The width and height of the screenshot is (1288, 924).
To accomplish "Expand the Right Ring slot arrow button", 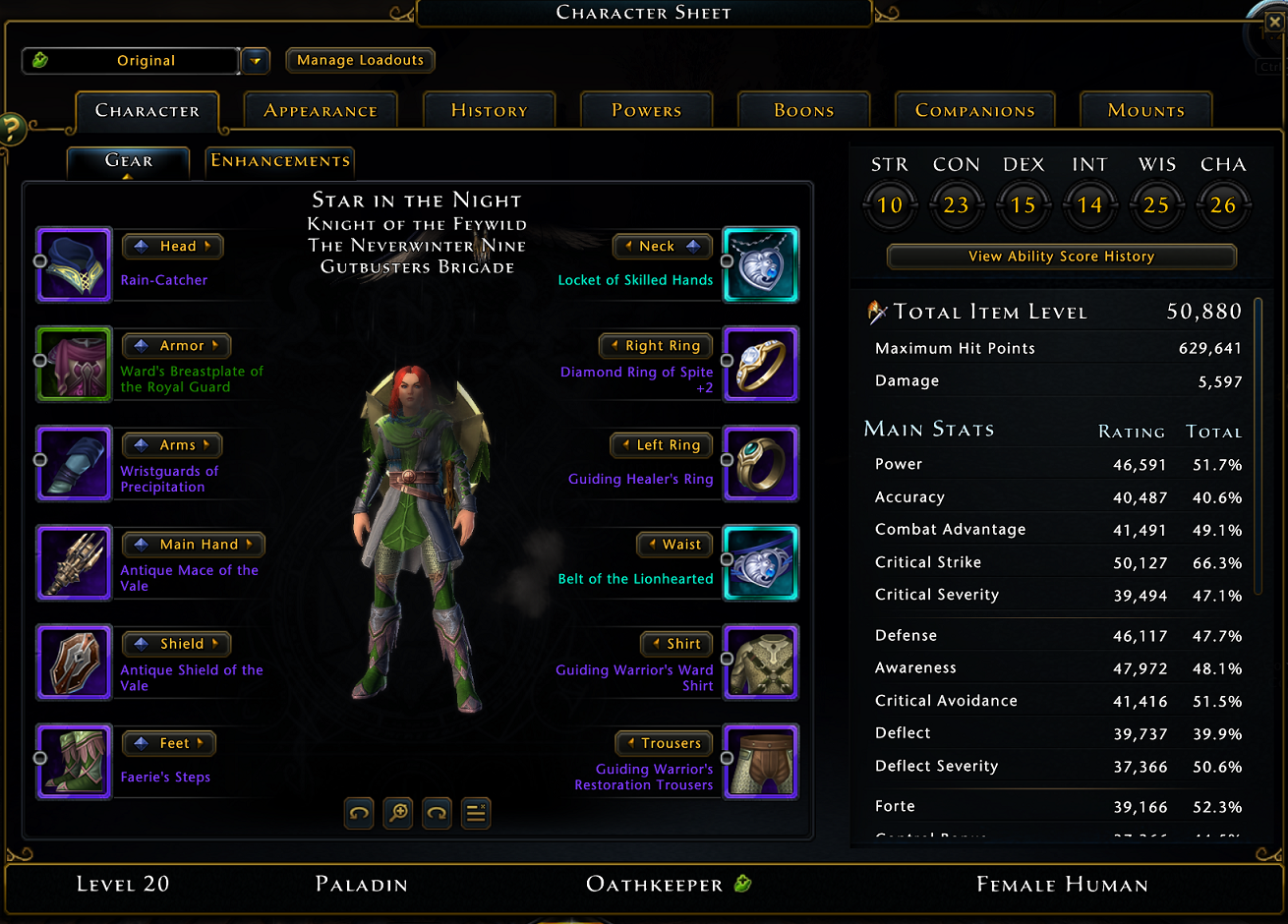I will [x=655, y=345].
